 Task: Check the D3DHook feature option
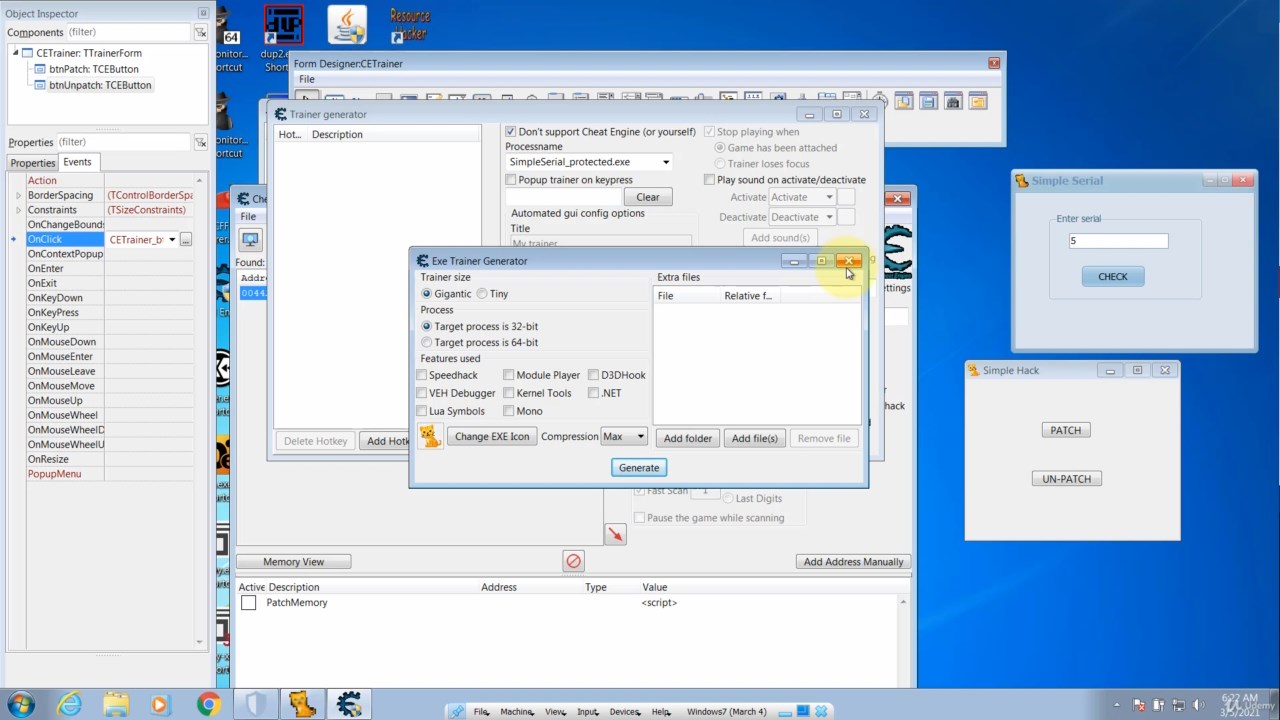tap(594, 375)
